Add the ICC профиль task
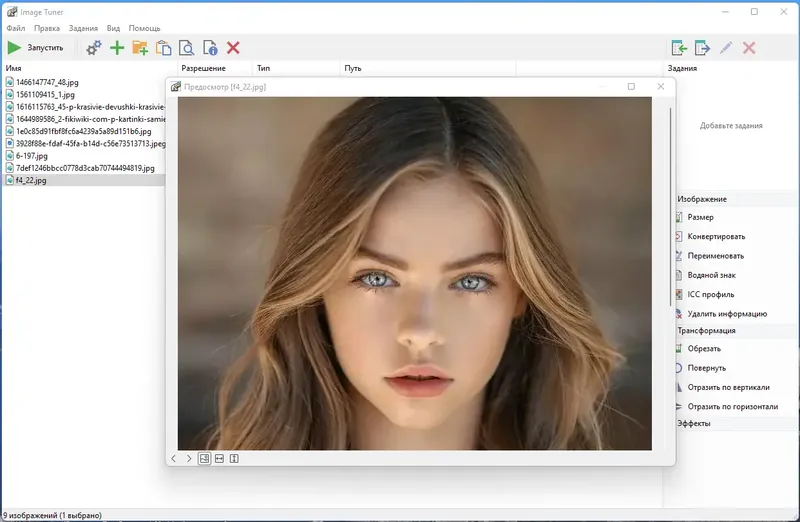 [710, 295]
